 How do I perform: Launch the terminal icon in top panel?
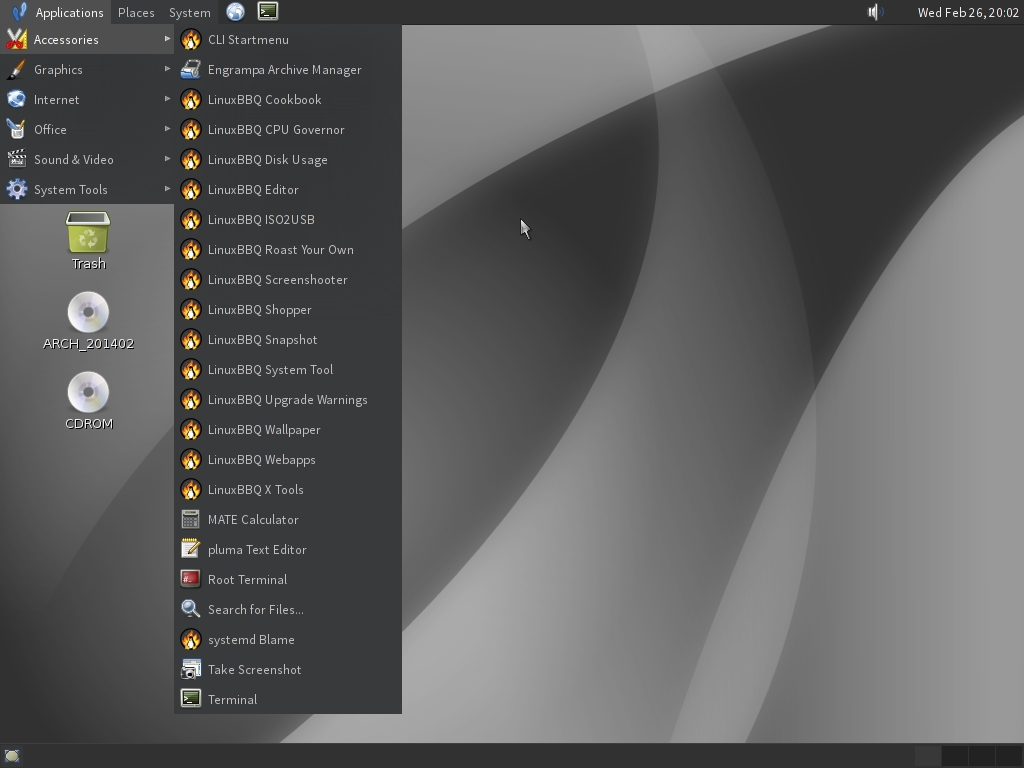(268, 12)
